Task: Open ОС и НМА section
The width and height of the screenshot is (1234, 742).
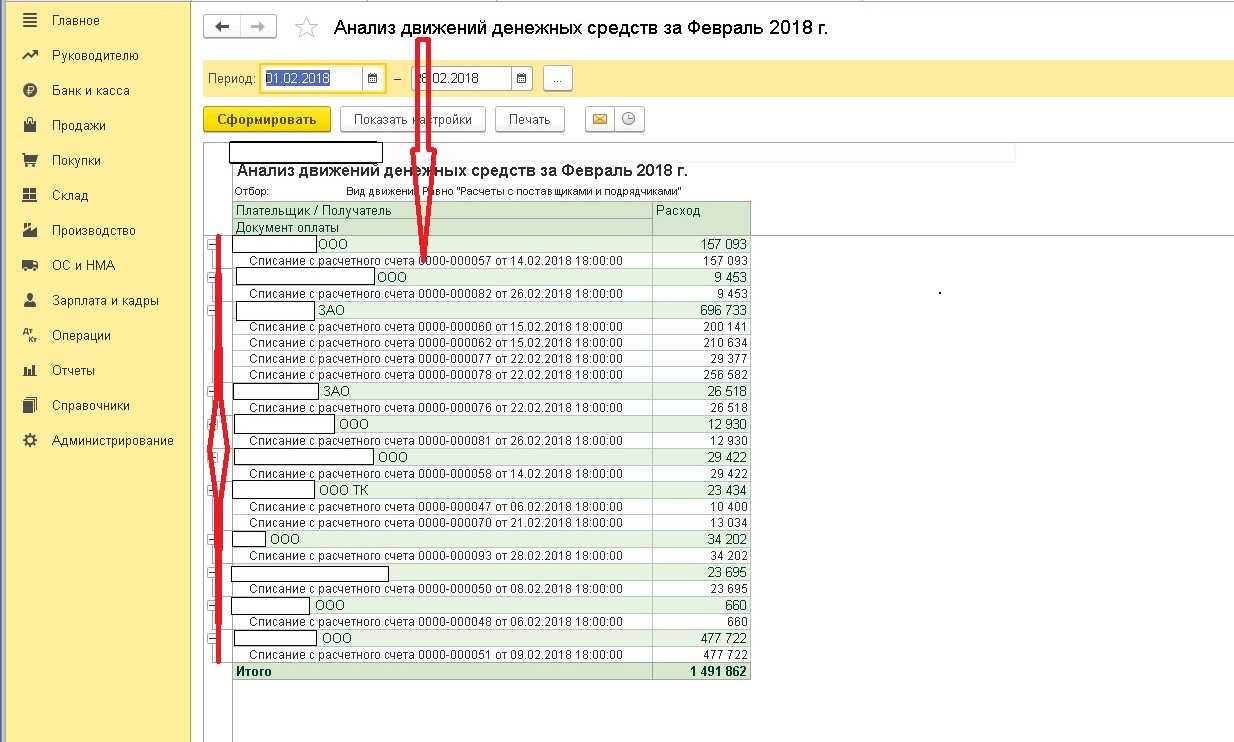Action: pyautogui.click(x=84, y=265)
